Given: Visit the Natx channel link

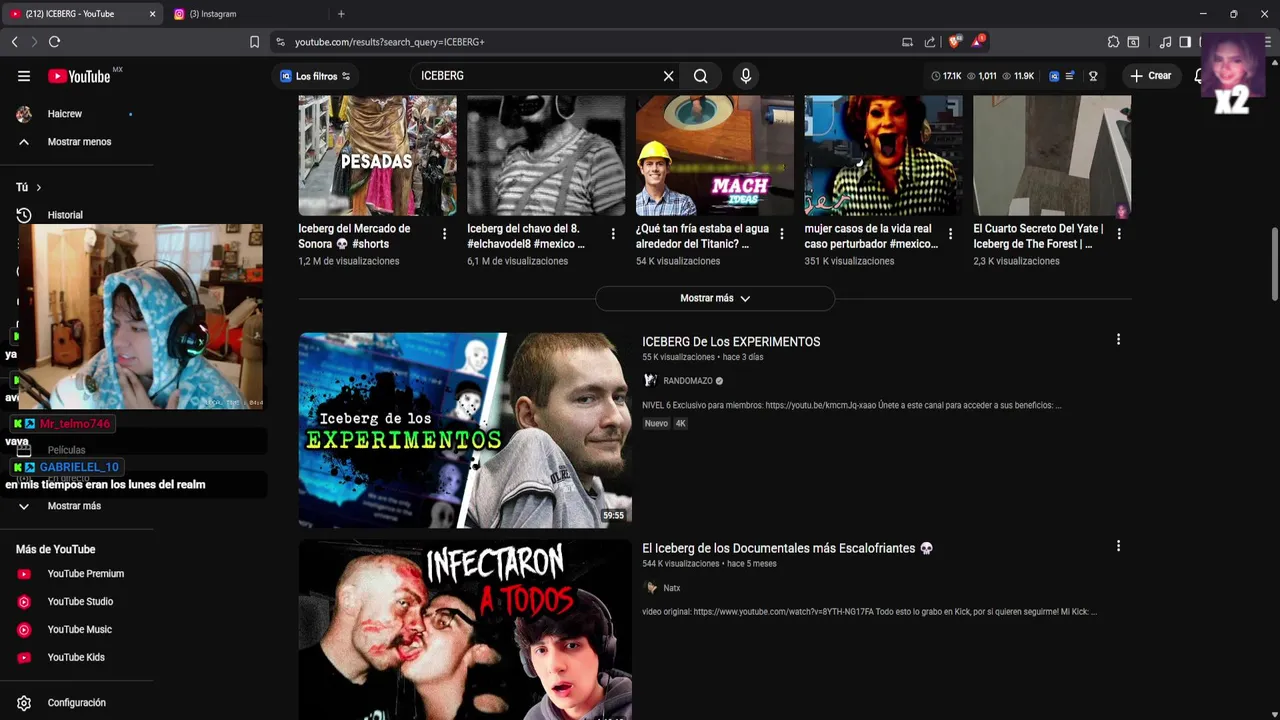Looking at the screenshot, I should point(671,588).
